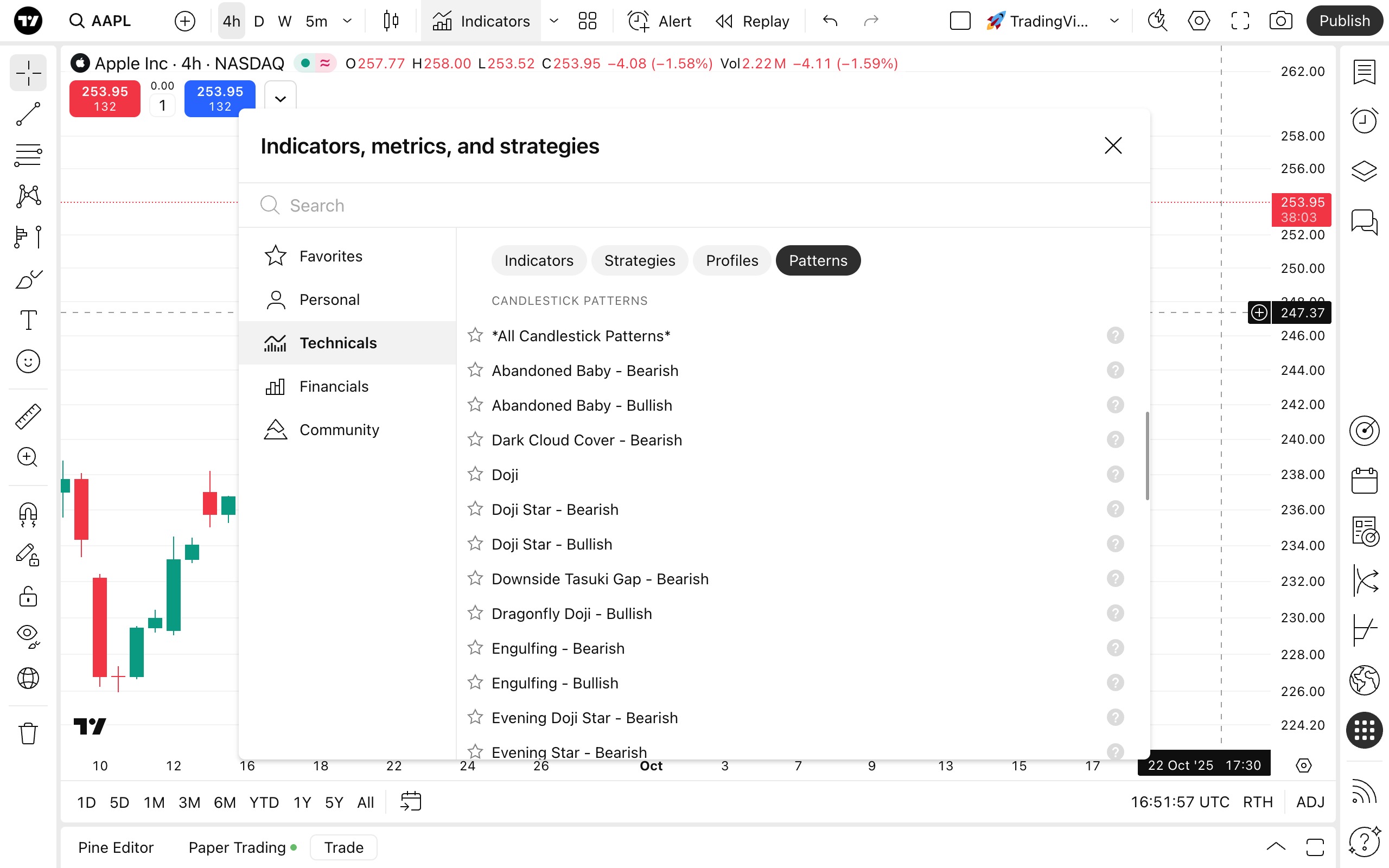Add the Dark Cloud Cover - Bearish pattern
The image size is (1389, 868).
[x=587, y=440]
